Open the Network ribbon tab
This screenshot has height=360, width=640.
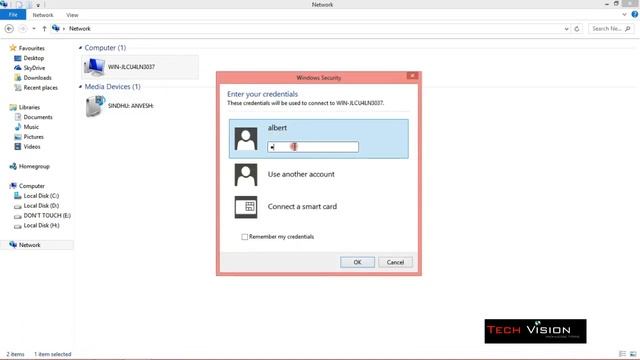(43, 15)
